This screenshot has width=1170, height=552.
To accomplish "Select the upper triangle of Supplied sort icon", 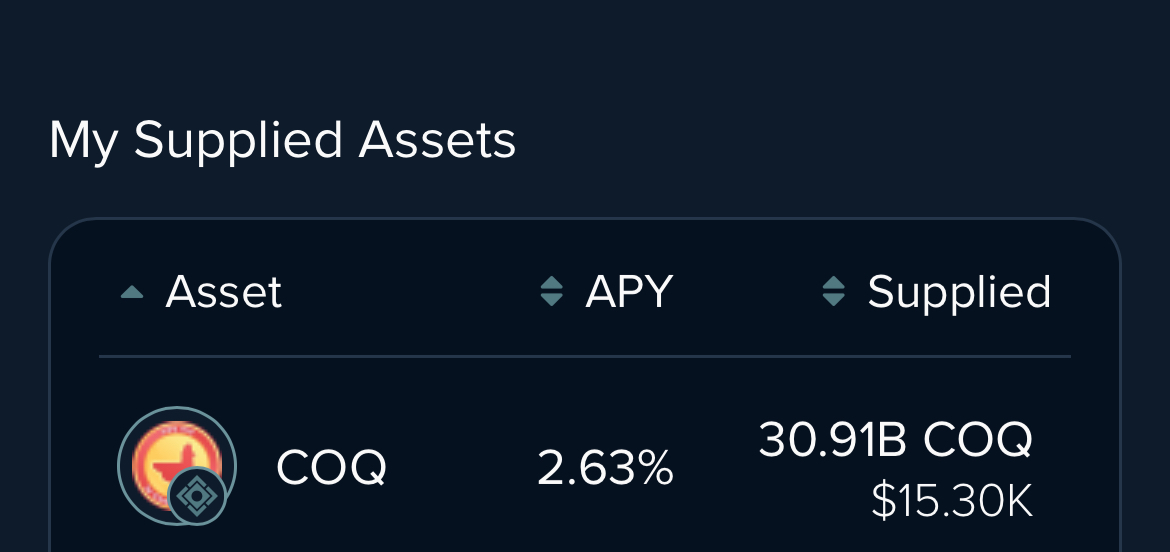I will point(833,283).
